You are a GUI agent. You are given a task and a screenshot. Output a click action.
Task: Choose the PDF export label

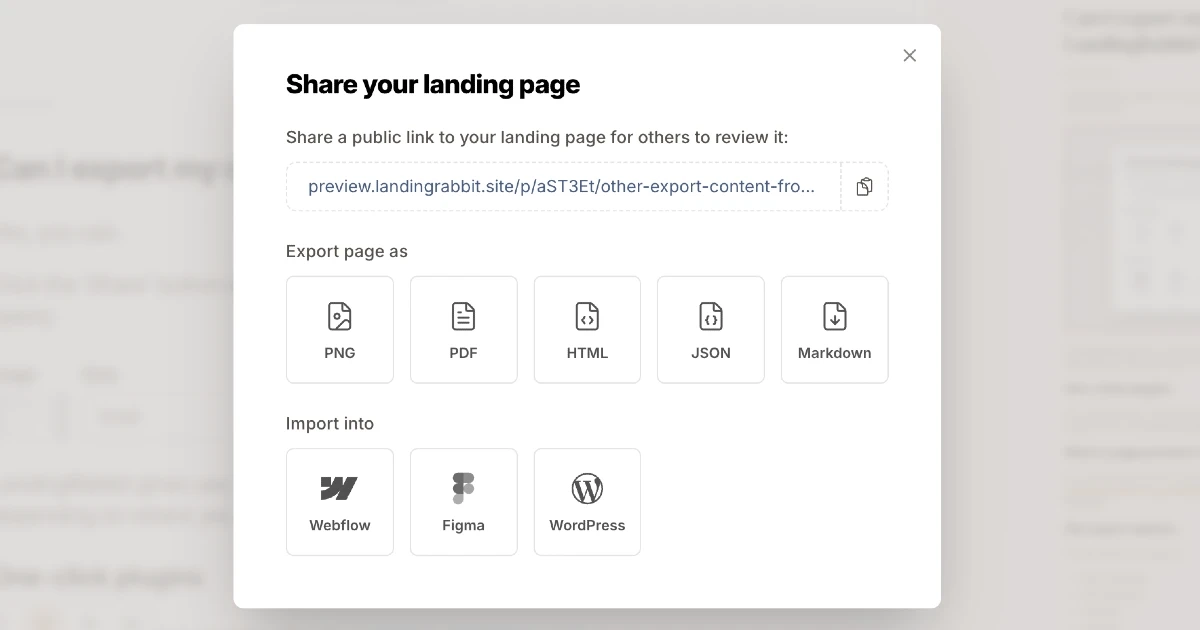(x=463, y=353)
